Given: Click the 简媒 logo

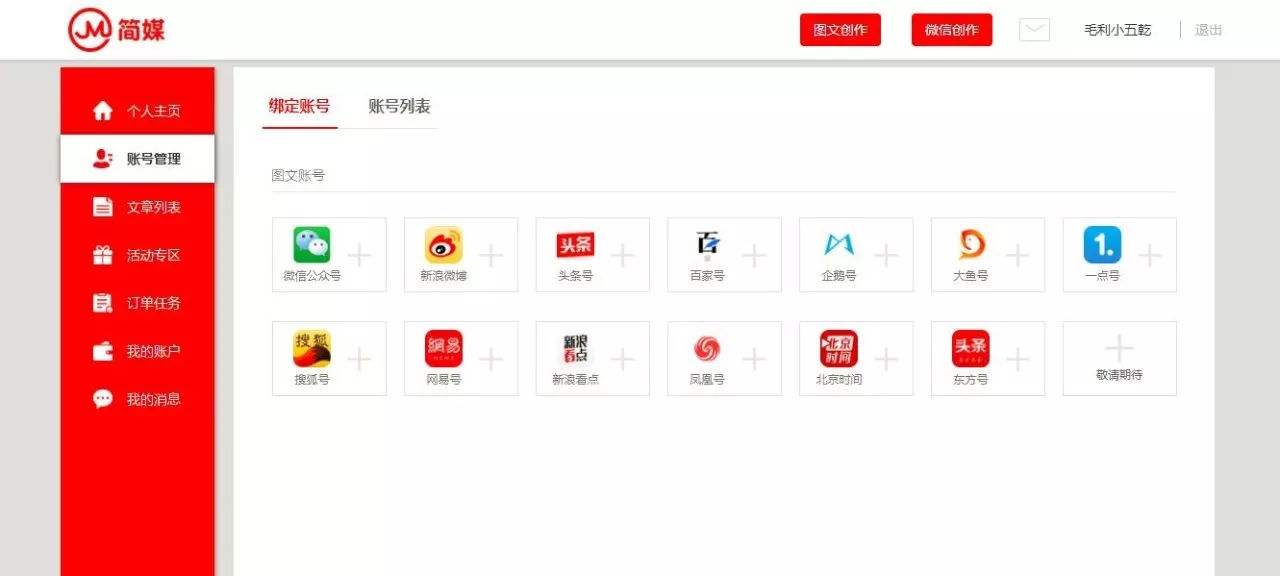Looking at the screenshot, I should coord(117,30).
